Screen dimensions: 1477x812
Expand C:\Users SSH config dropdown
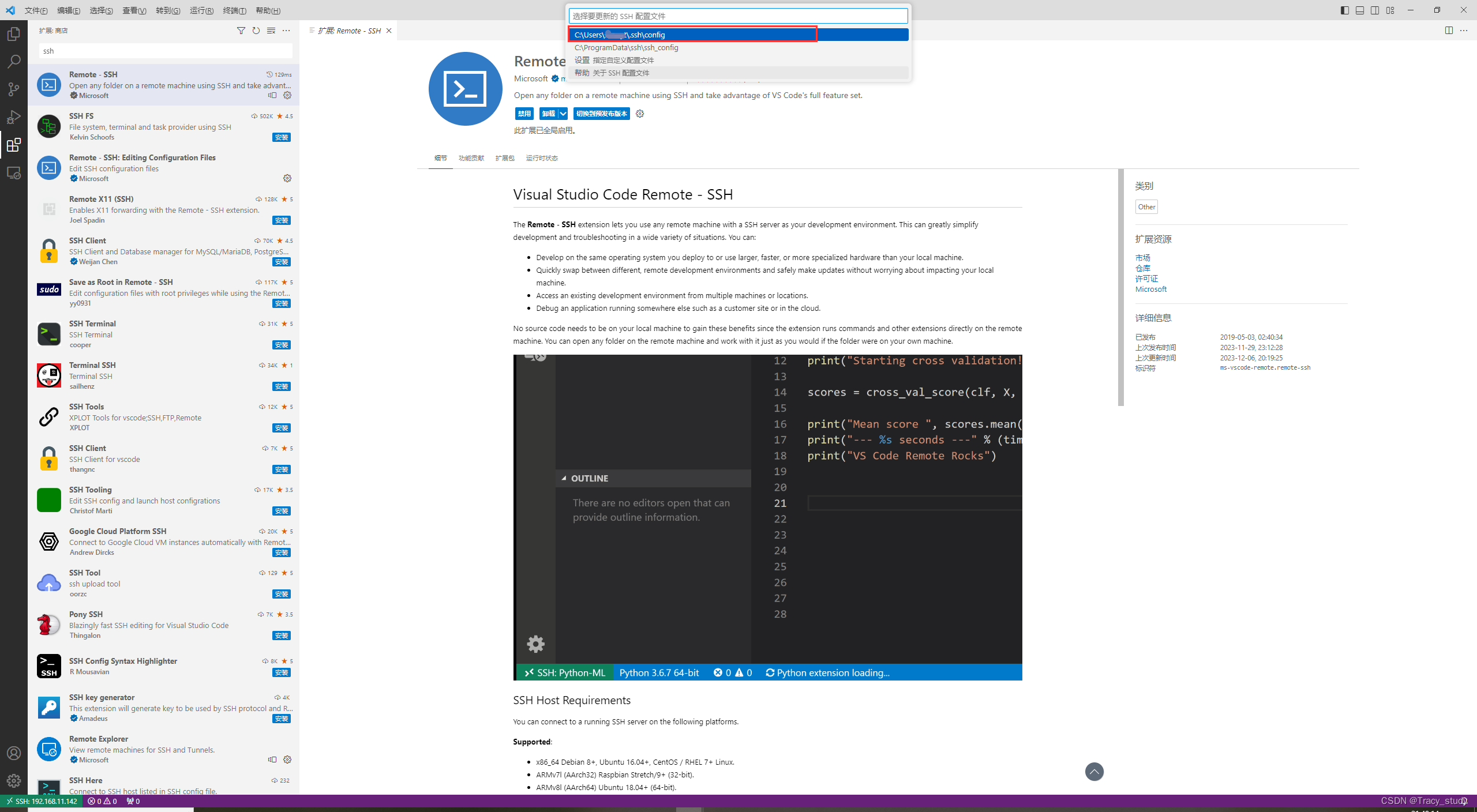tap(691, 34)
